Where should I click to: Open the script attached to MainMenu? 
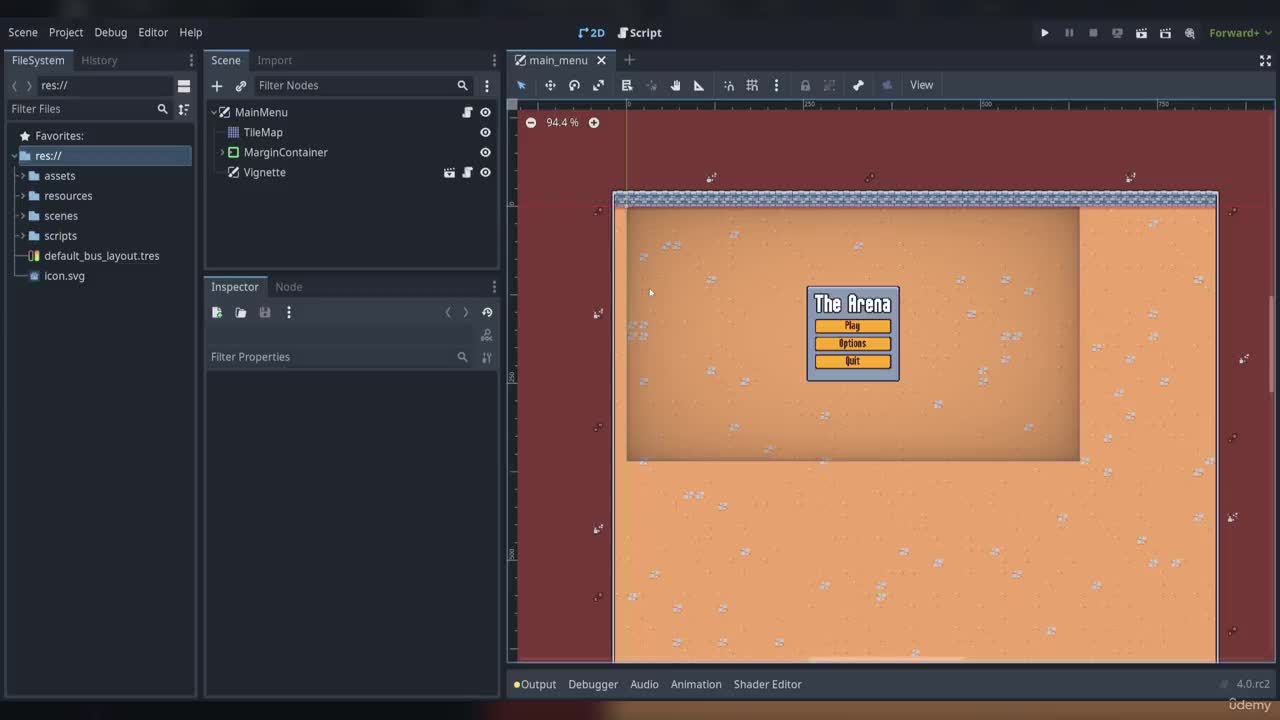[x=467, y=112]
